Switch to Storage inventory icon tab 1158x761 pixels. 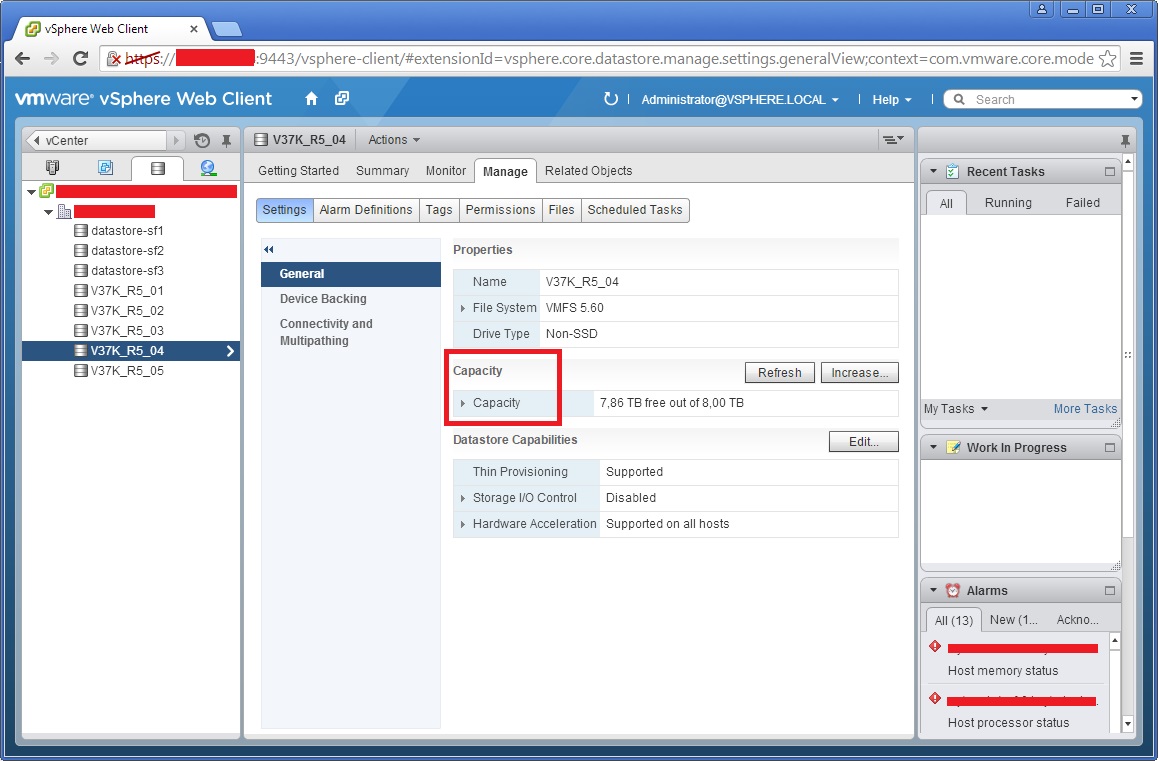pyautogui.click(x=157, y=168)
